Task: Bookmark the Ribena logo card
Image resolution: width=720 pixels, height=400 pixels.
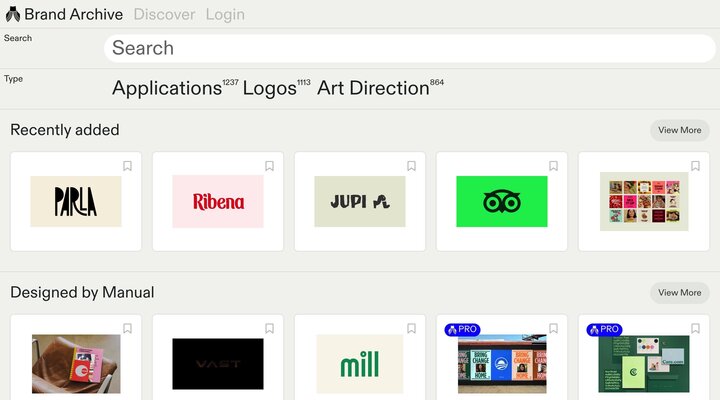Action: (x=270, y=166)
